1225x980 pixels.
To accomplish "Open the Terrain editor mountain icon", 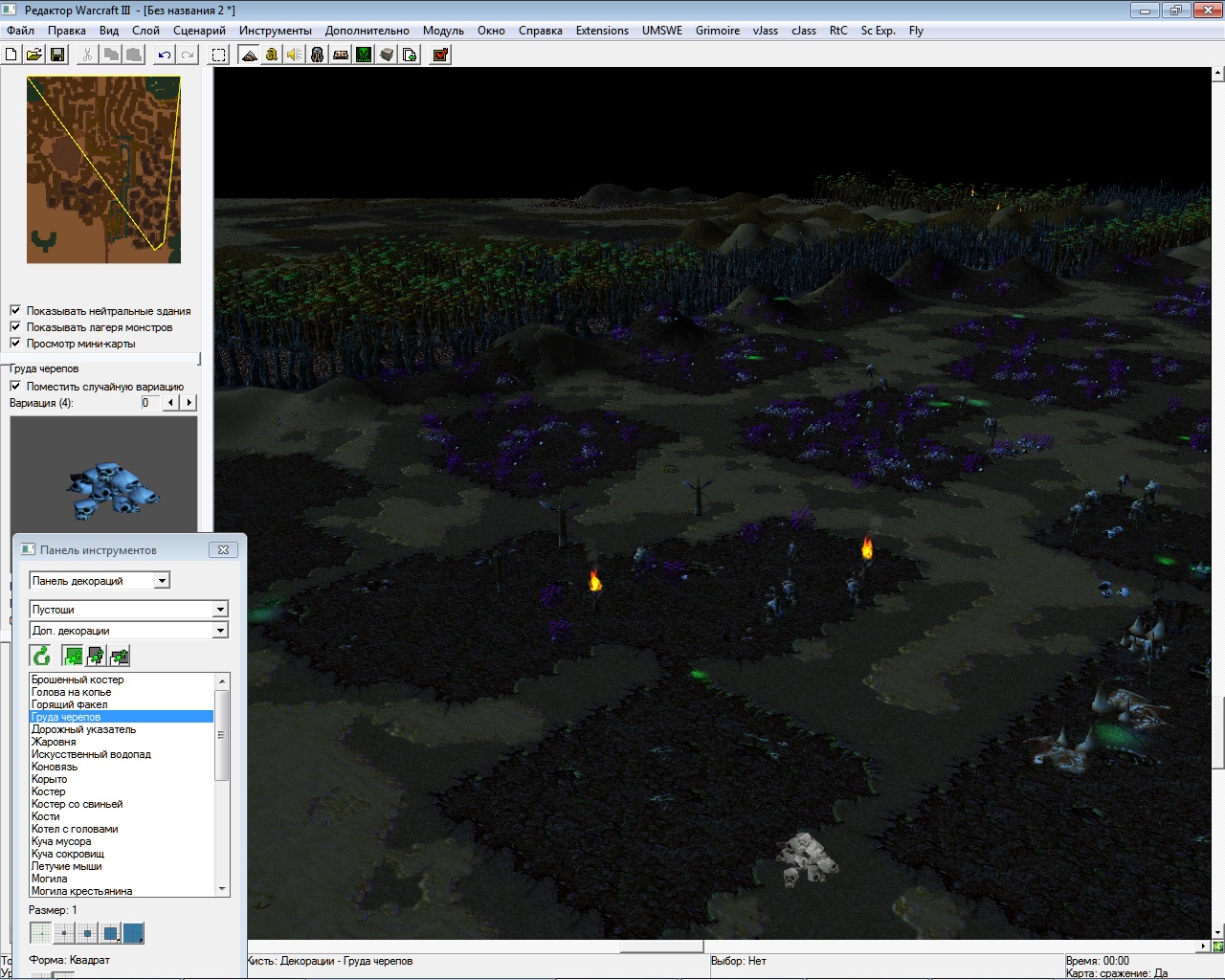I will pyautogui.click(x=249, y=55).
